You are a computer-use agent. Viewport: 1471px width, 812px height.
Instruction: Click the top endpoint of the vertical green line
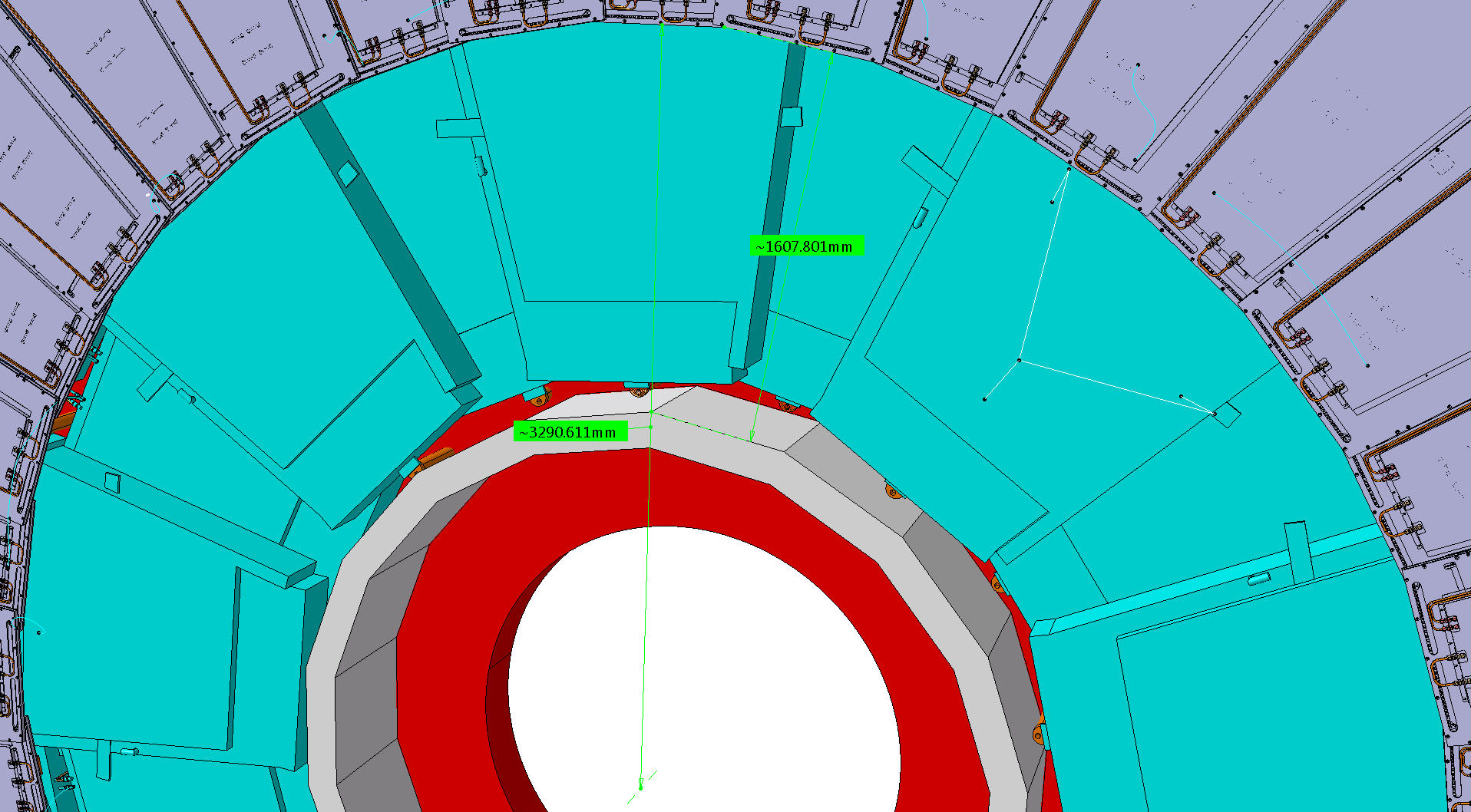[662, 29]
